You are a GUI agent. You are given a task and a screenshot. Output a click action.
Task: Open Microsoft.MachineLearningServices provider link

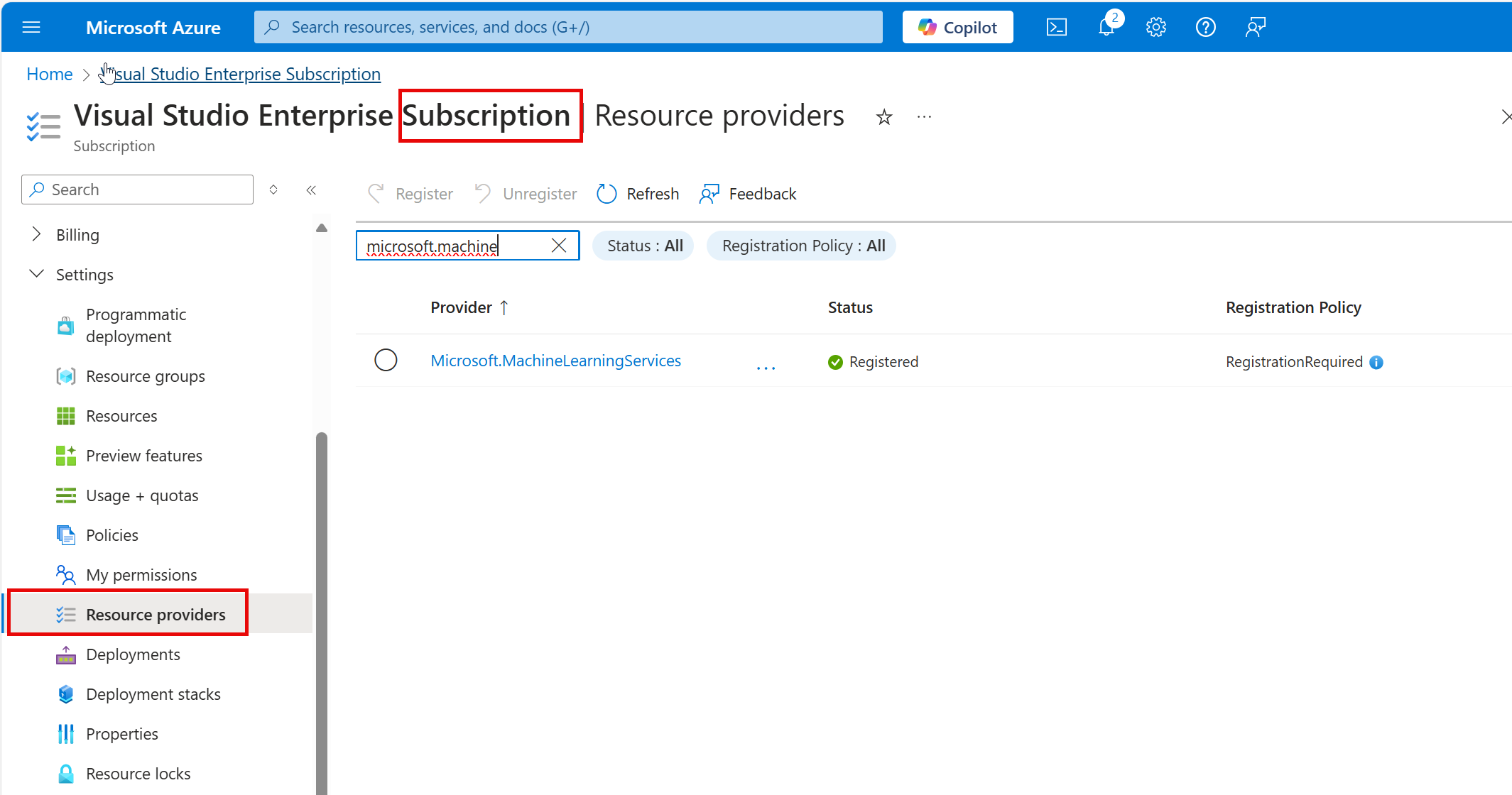pyautogui.click(x=555, y=361)
